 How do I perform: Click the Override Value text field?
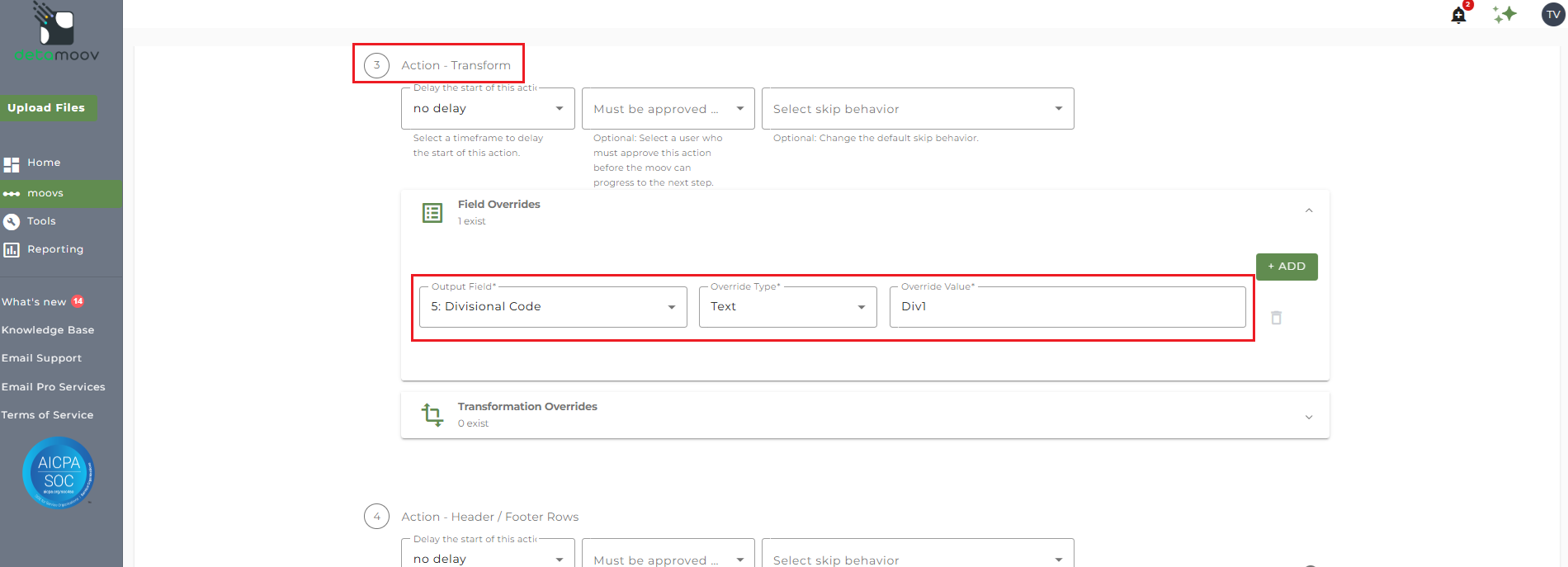coord(1067,307)
